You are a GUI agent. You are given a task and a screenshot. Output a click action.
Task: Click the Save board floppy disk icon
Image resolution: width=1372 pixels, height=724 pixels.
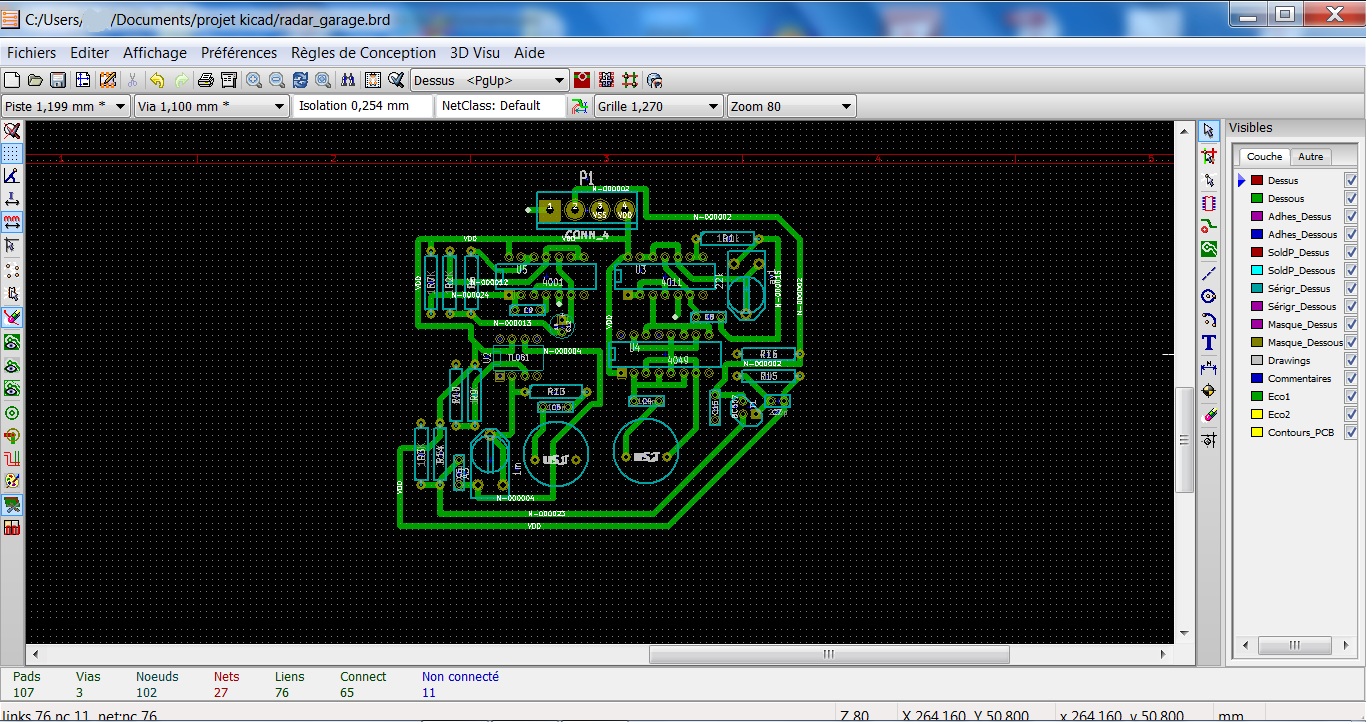point(58,80)
